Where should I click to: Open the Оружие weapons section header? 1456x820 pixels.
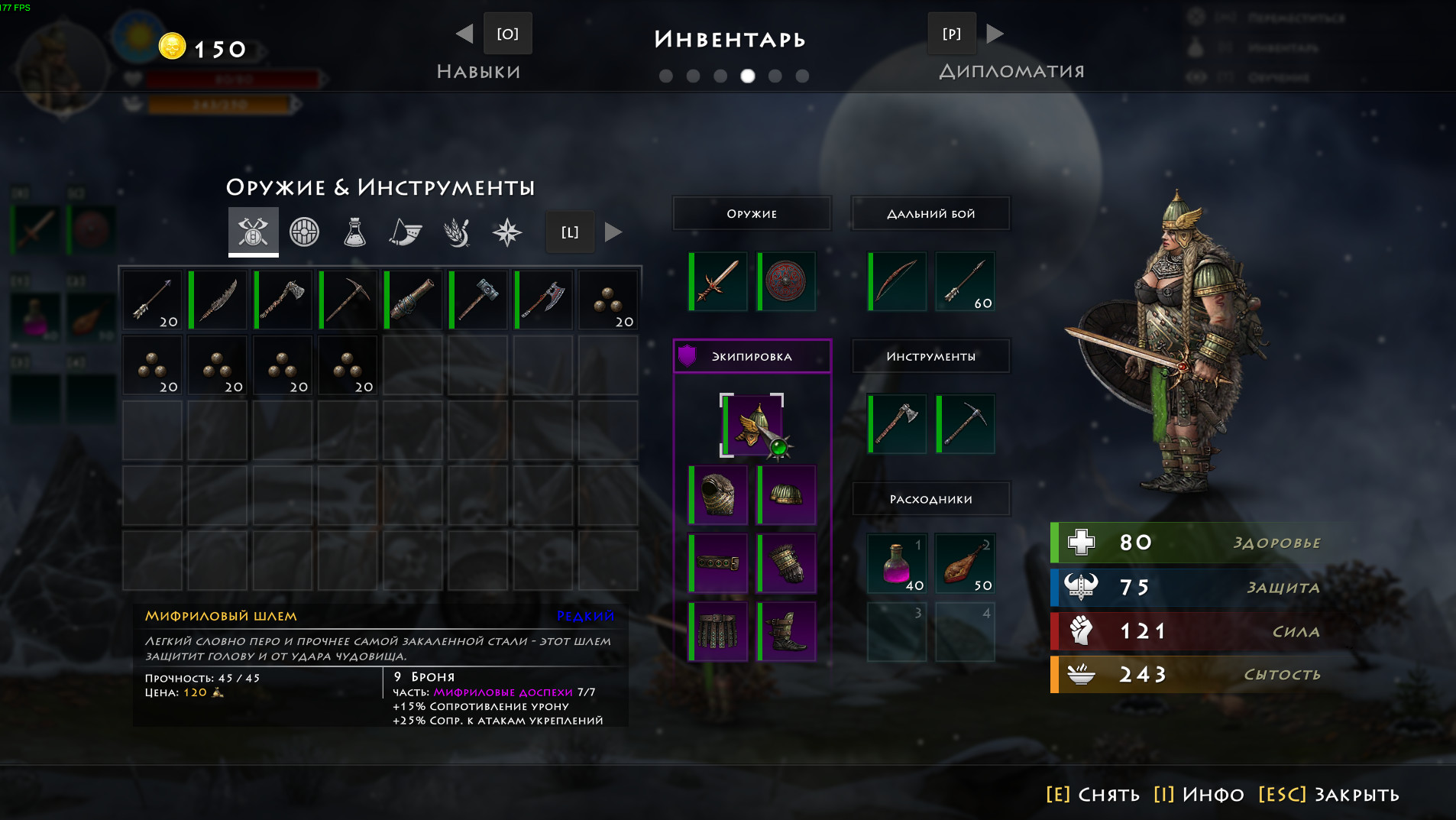tap(752, 214)
